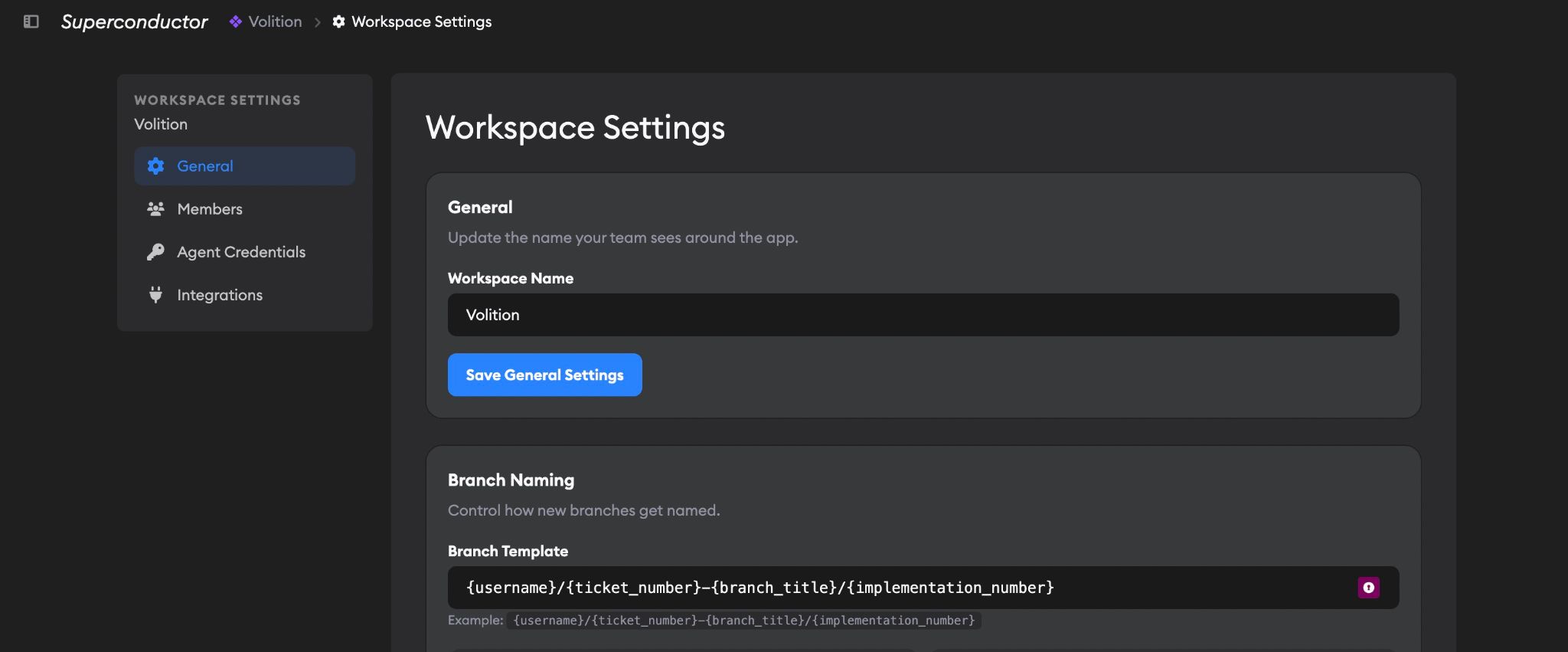Select the Workspace Settings breadcrumb

(x=421, y=21)
